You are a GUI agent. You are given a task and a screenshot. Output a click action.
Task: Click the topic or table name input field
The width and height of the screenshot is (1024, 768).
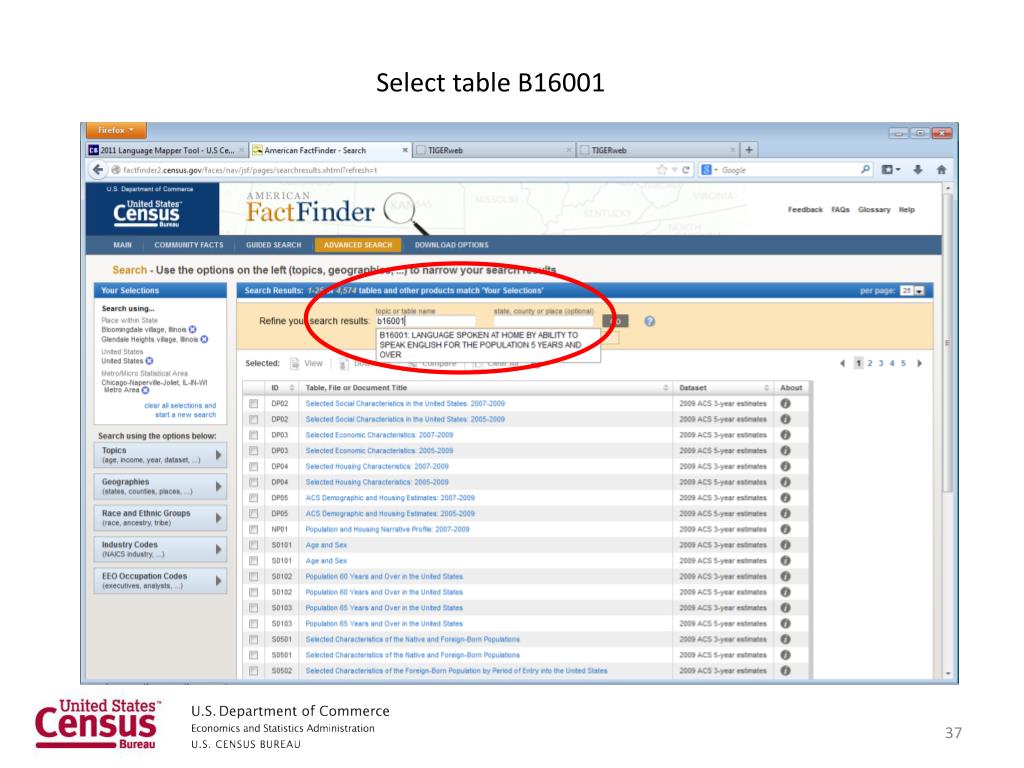(x=426, y=321)
